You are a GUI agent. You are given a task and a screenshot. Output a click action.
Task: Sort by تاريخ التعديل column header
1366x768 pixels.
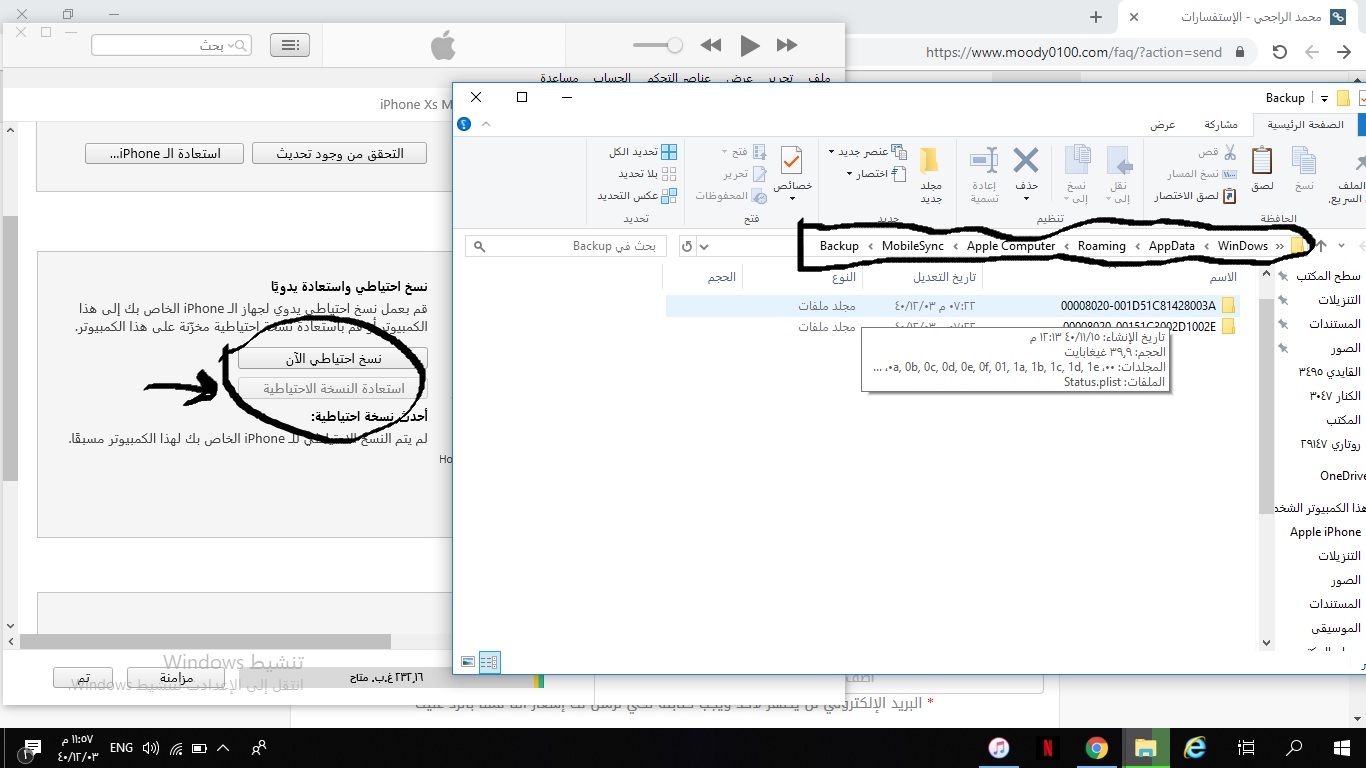pos(945,277)
